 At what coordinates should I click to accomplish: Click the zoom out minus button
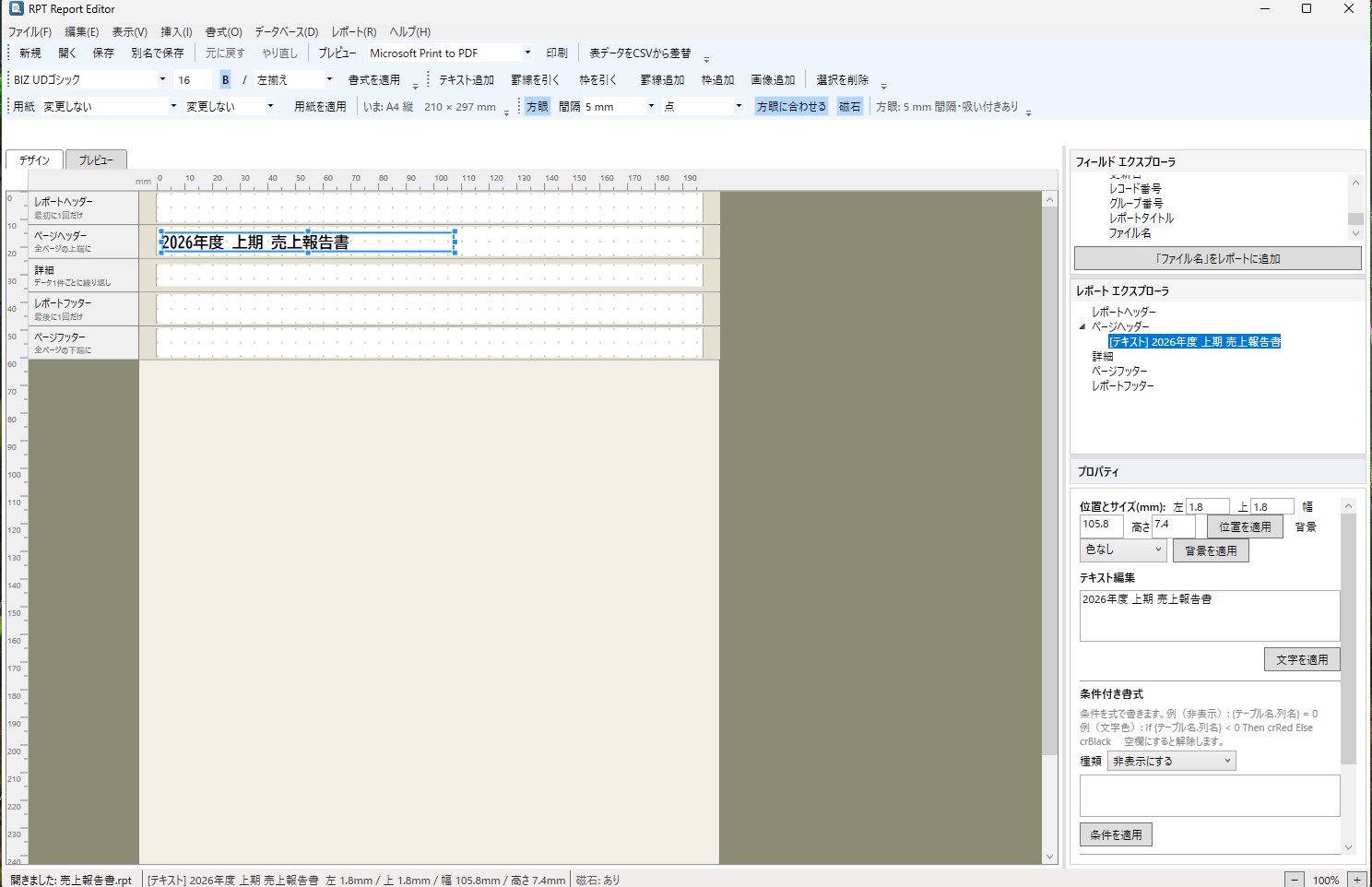(1295, 880)
